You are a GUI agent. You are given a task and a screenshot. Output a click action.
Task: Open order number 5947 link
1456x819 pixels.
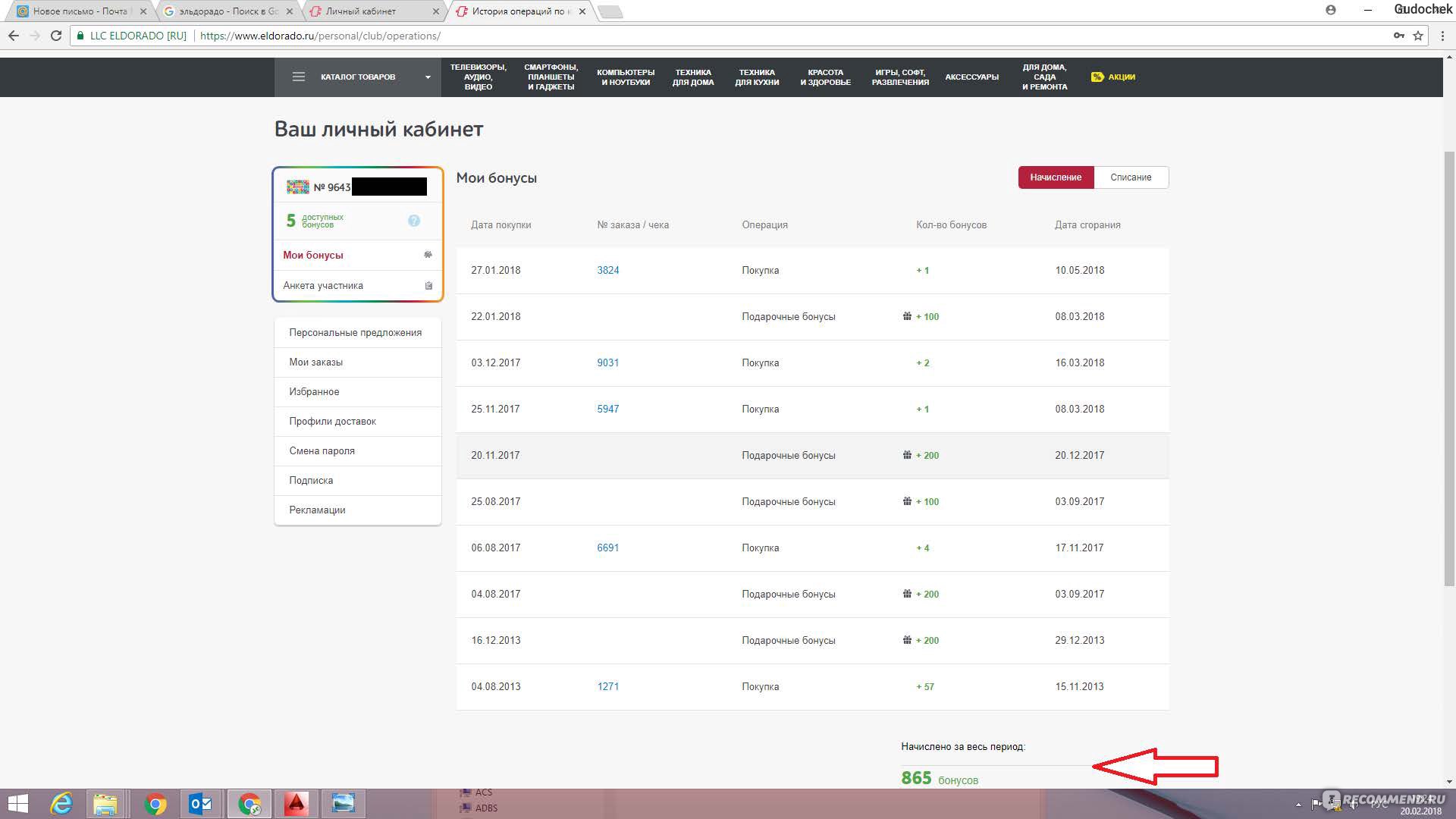click(x=608, y=409)
